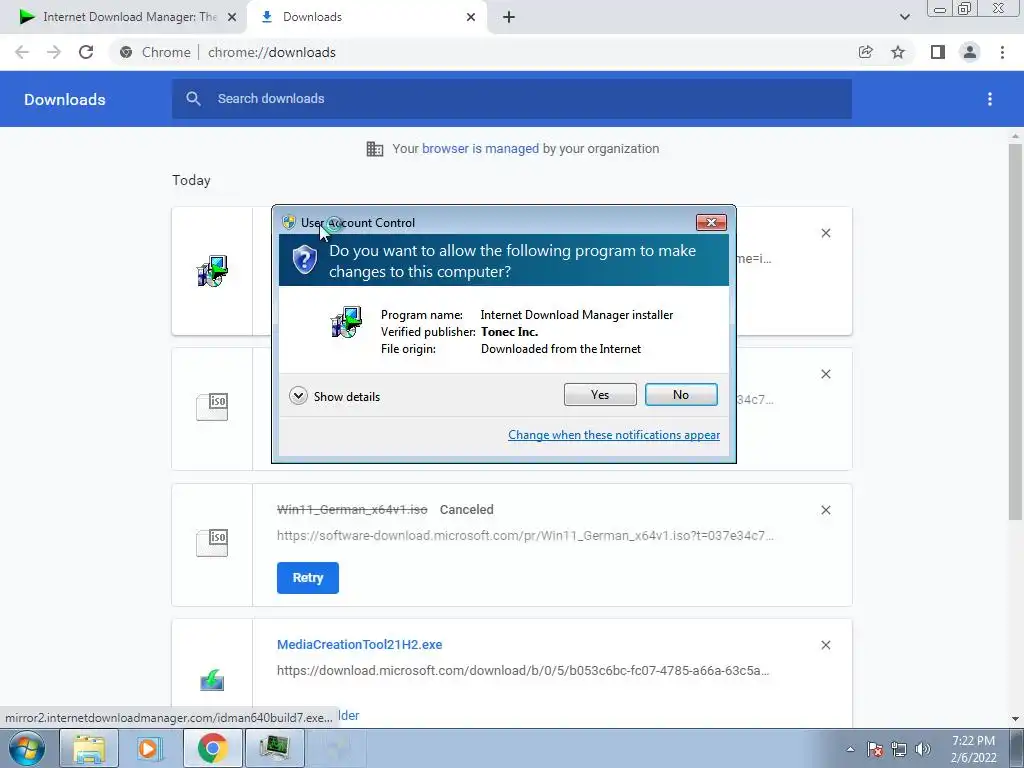Screen dimensions: 1024x768
Task: Click the Chrome taskbar icon
Action: [x=212, y=748]
